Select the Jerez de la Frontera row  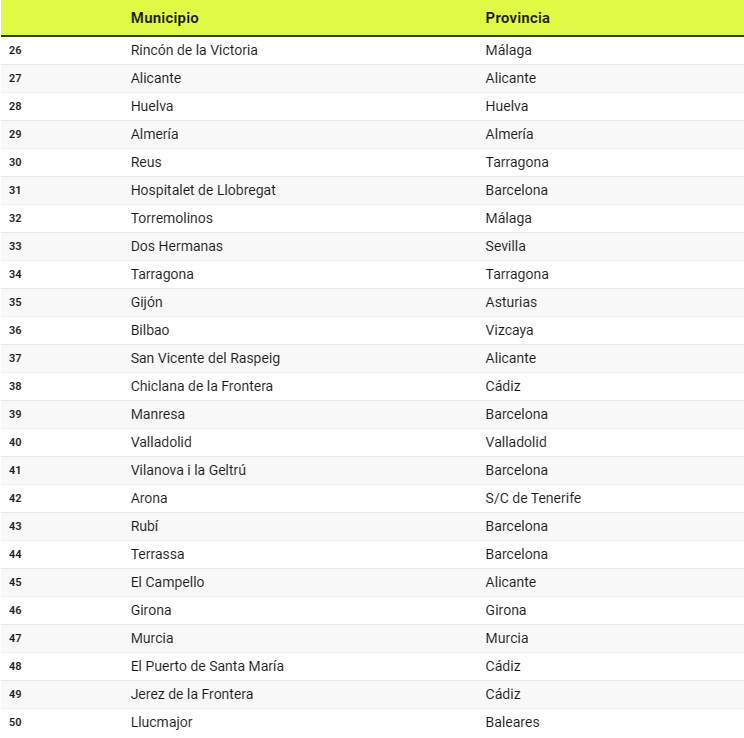pos(192,694)
